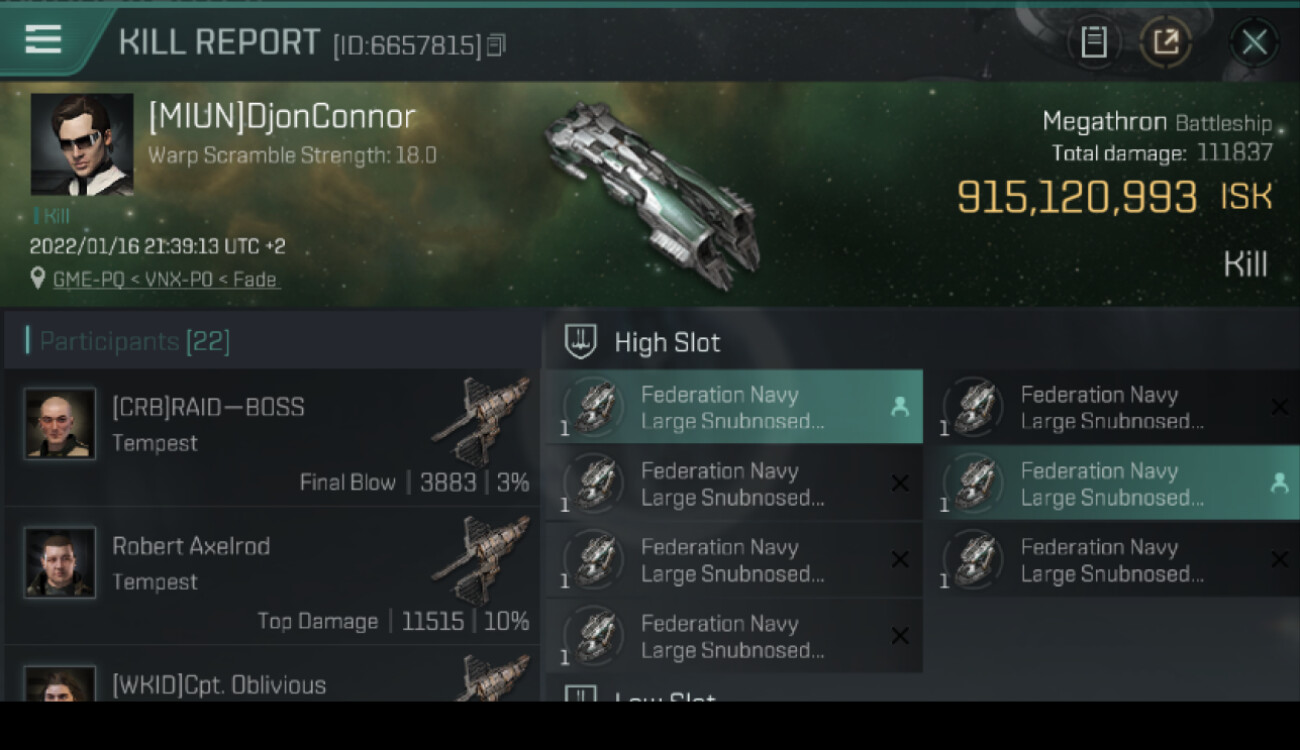The image size is (1300, 750).
Task: Open DjonConnor's pilot portrait
Action: coord(82,145)
